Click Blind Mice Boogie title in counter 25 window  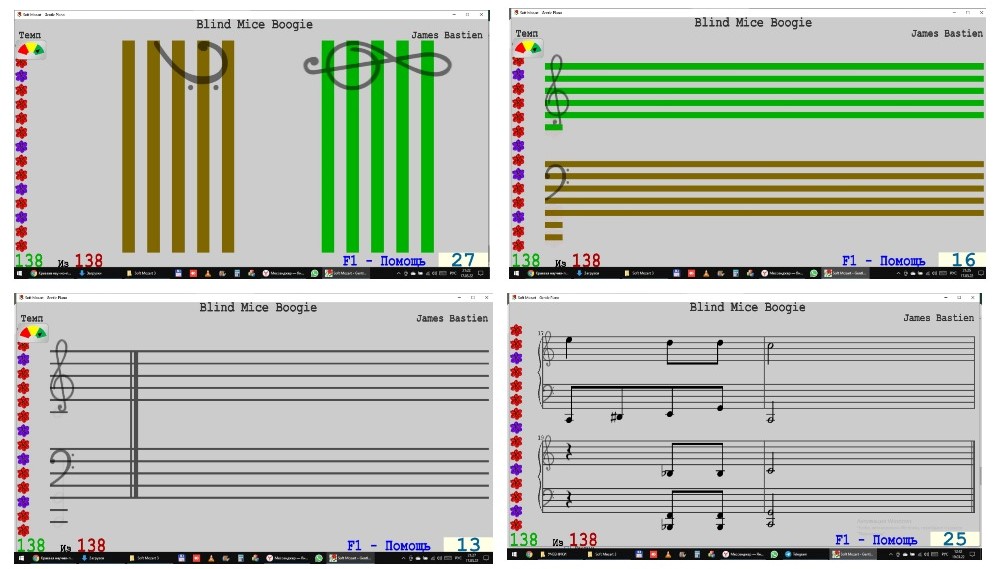click(747, 307)
